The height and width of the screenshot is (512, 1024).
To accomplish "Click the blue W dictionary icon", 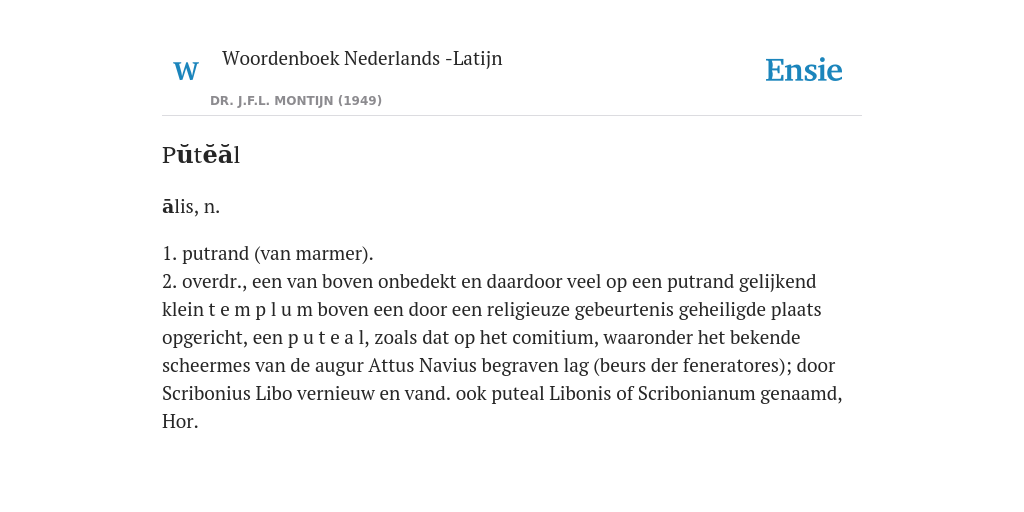I will [x=185, y=71].
